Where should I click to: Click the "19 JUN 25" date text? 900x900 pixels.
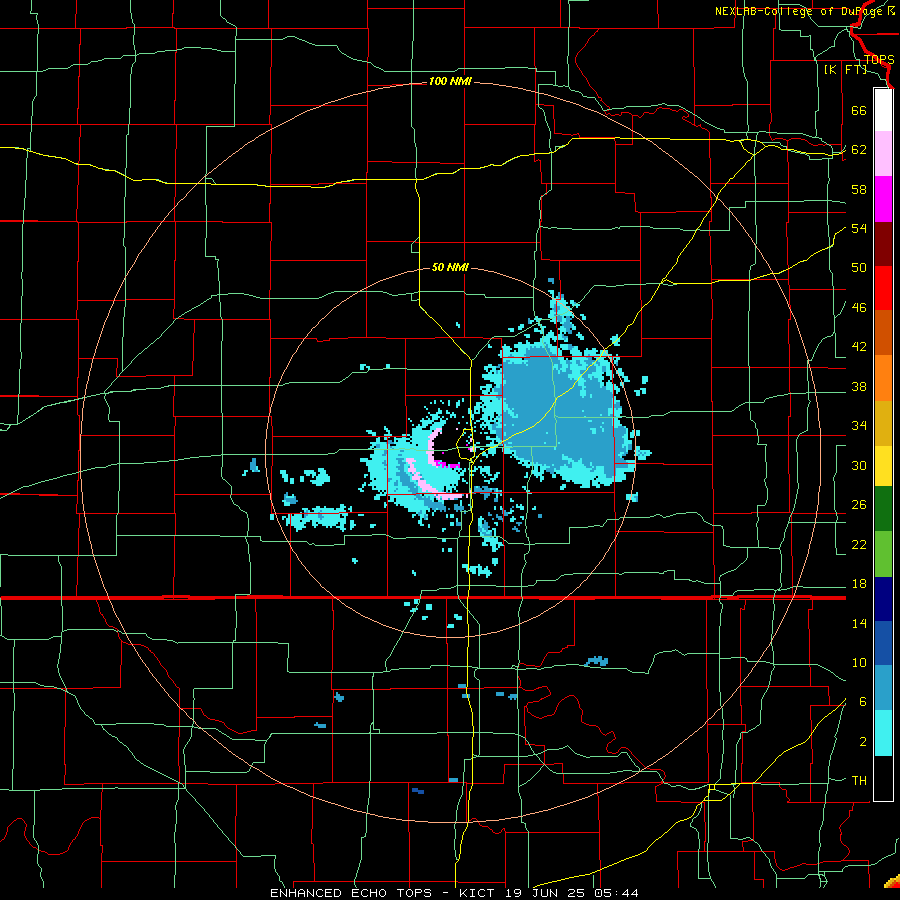tap(545, 893)
